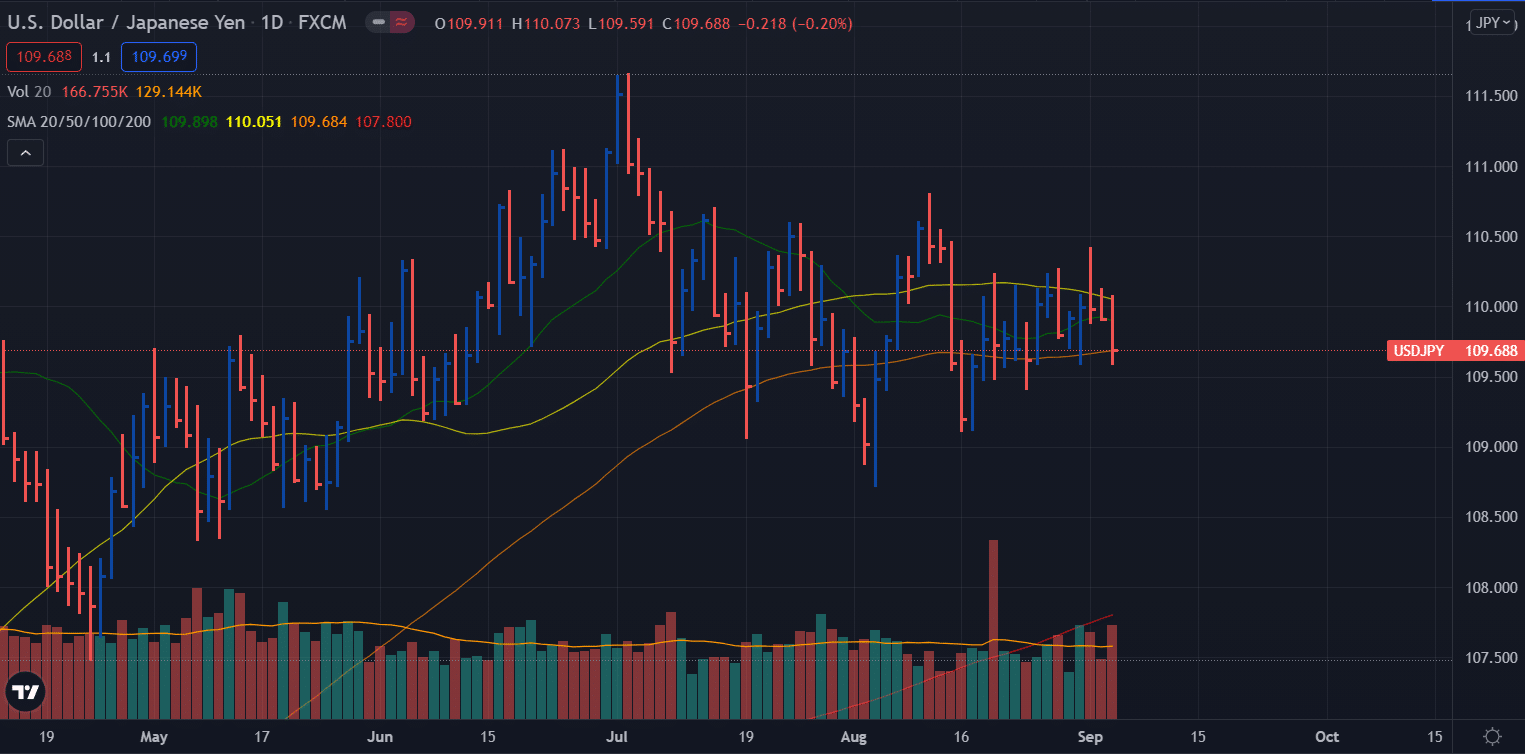Viewport: 1525px width, 754px height.
Task: Click the tallest red volume bar in mid-August
Action: pos(993,629)
